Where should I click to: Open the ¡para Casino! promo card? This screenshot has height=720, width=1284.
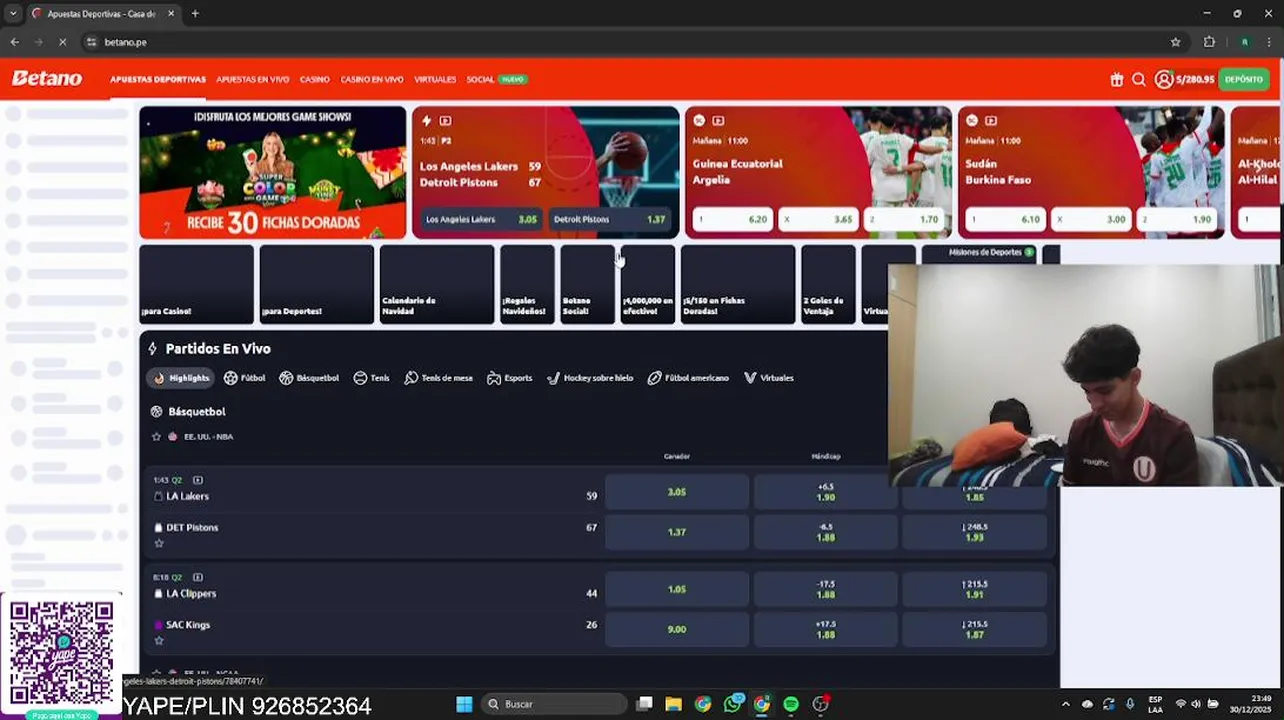[x=196, y=284]
